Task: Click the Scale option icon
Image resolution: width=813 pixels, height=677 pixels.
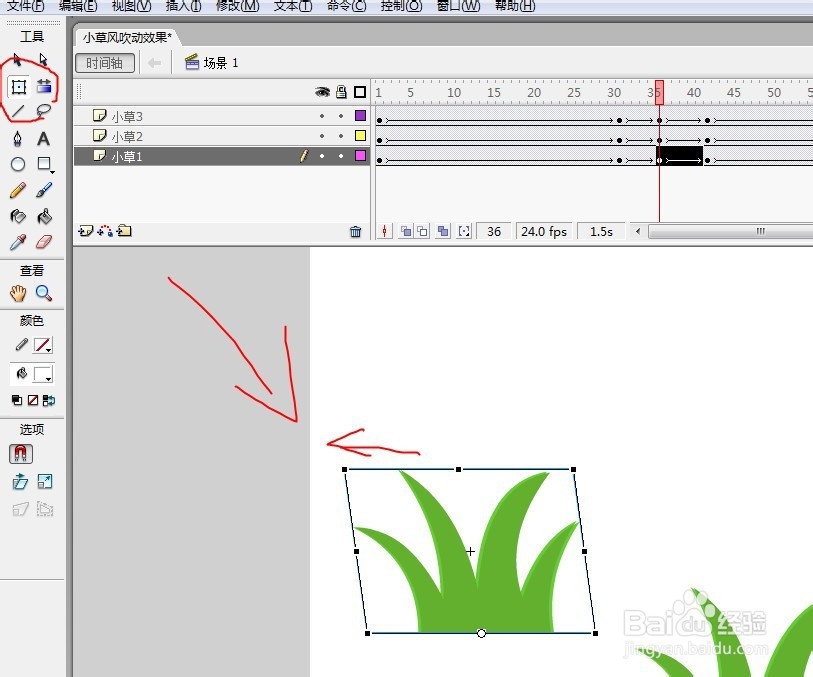Action: 45,482
